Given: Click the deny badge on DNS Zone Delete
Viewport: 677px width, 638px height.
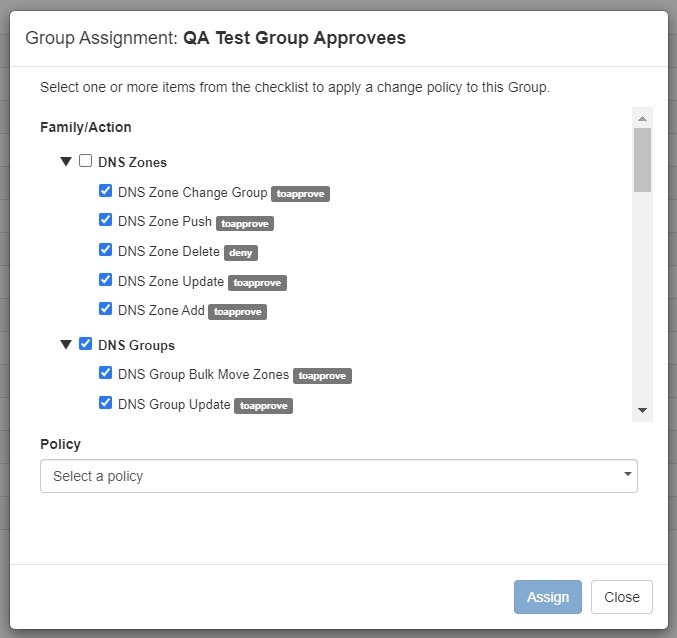Looking at the screenshot, I should click(x=241, y=253).
